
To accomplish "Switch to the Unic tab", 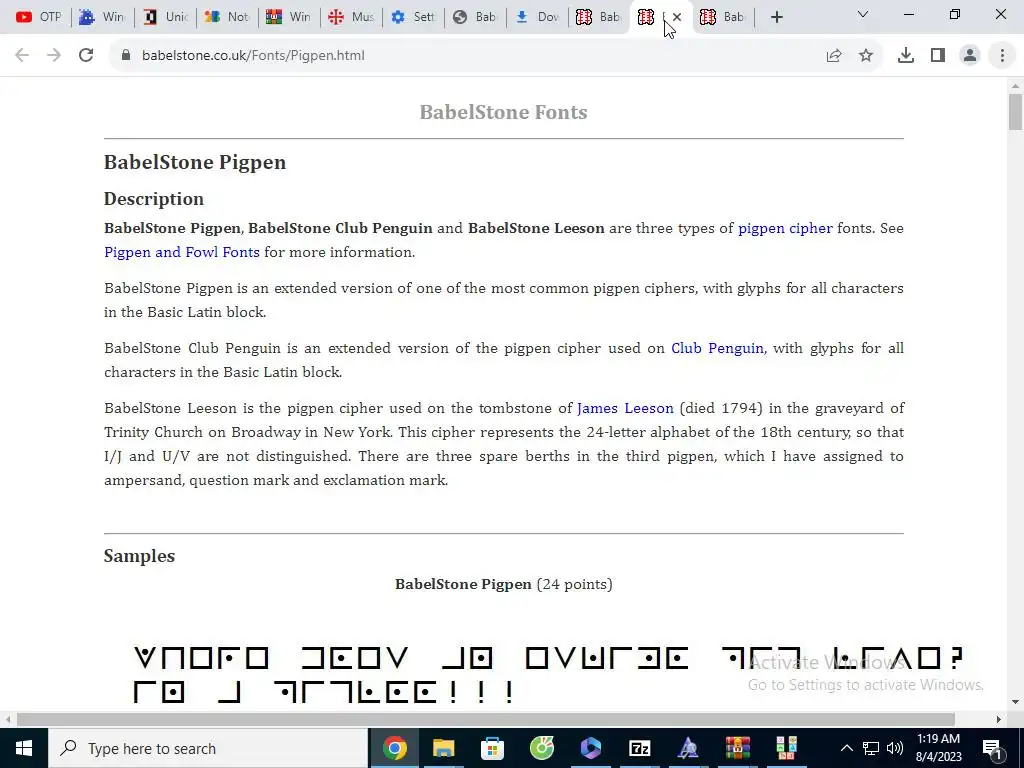I will [x=165, y=17].
